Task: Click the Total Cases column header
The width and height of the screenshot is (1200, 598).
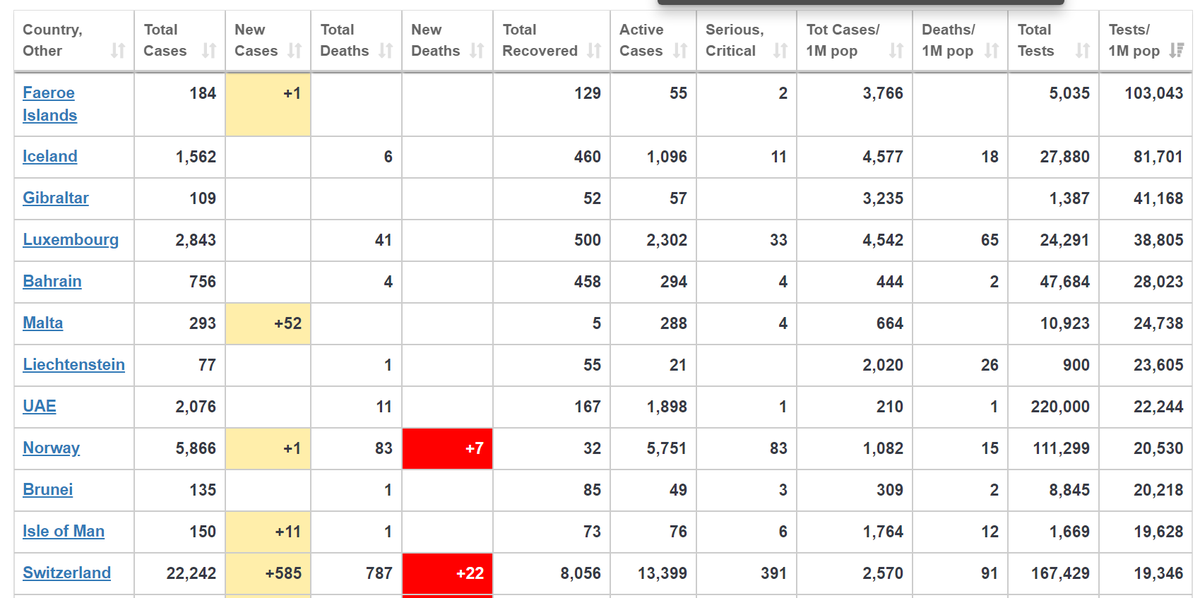Action: 180,40
